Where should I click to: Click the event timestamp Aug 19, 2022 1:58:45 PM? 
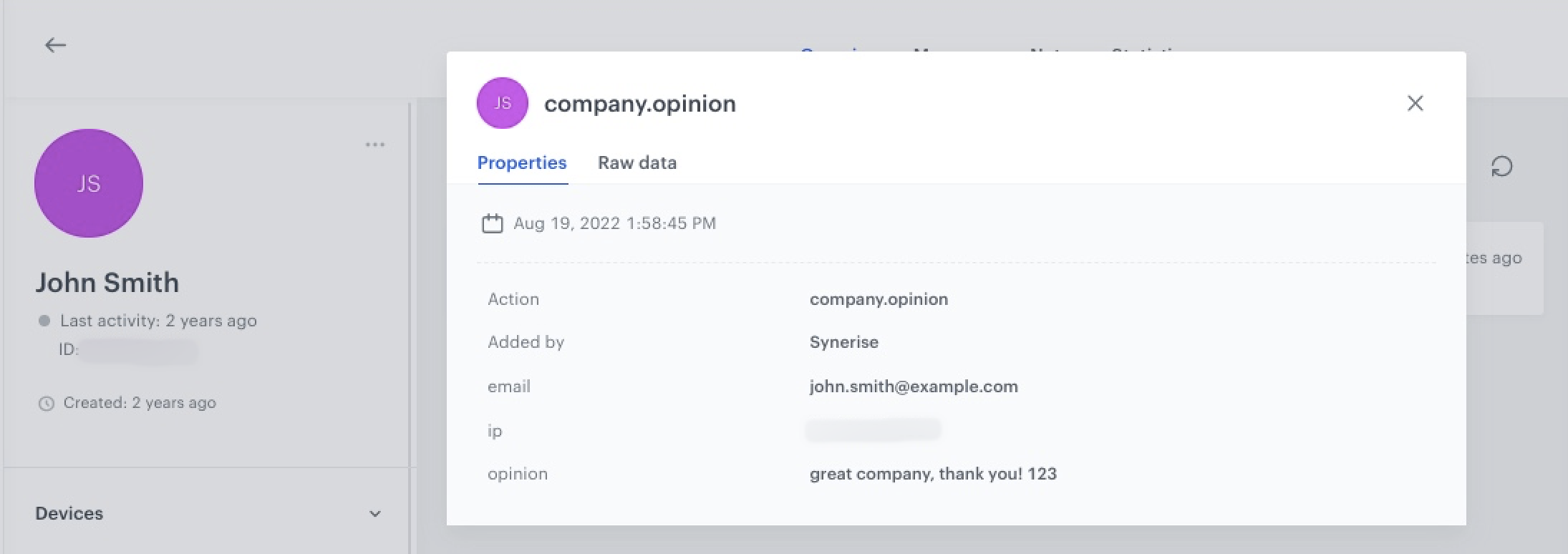[x=614, y=223]
